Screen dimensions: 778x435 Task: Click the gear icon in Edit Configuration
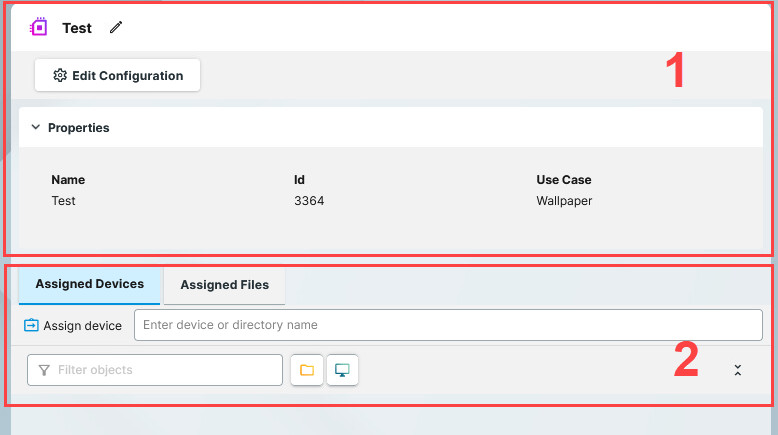(x=60, y=76)
